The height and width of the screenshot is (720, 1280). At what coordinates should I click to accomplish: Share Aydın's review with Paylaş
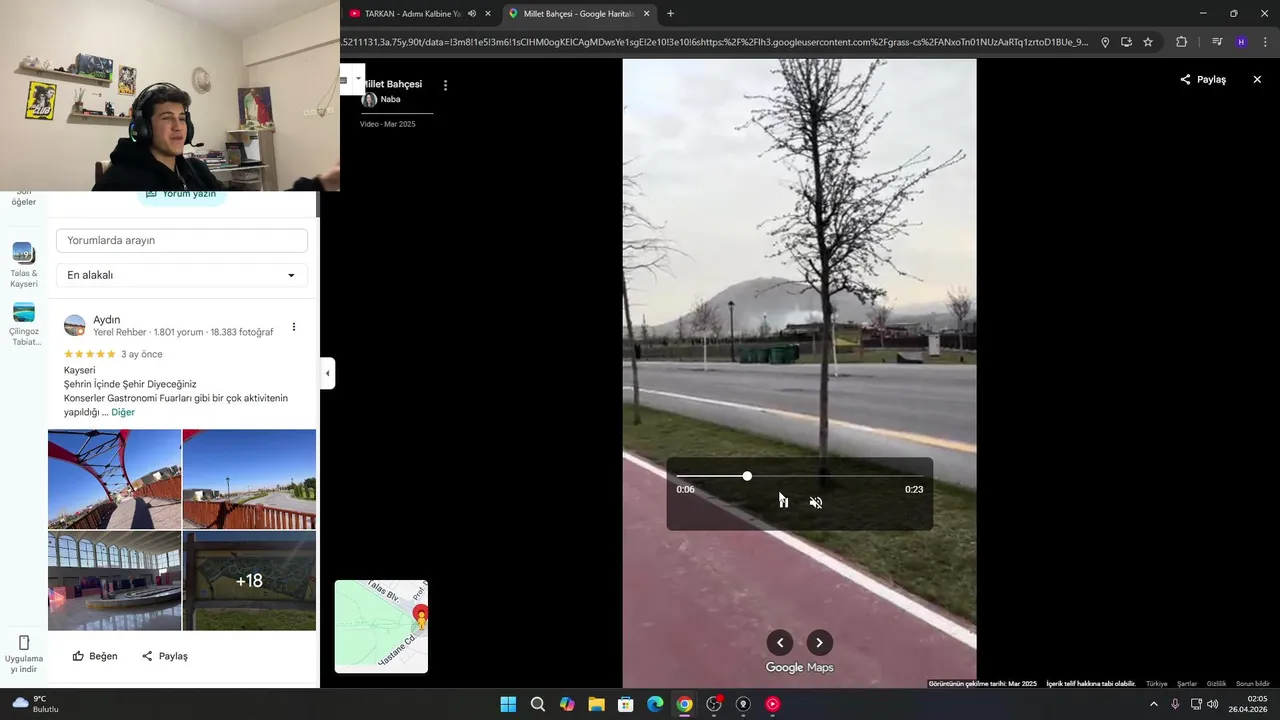(165, 656)
